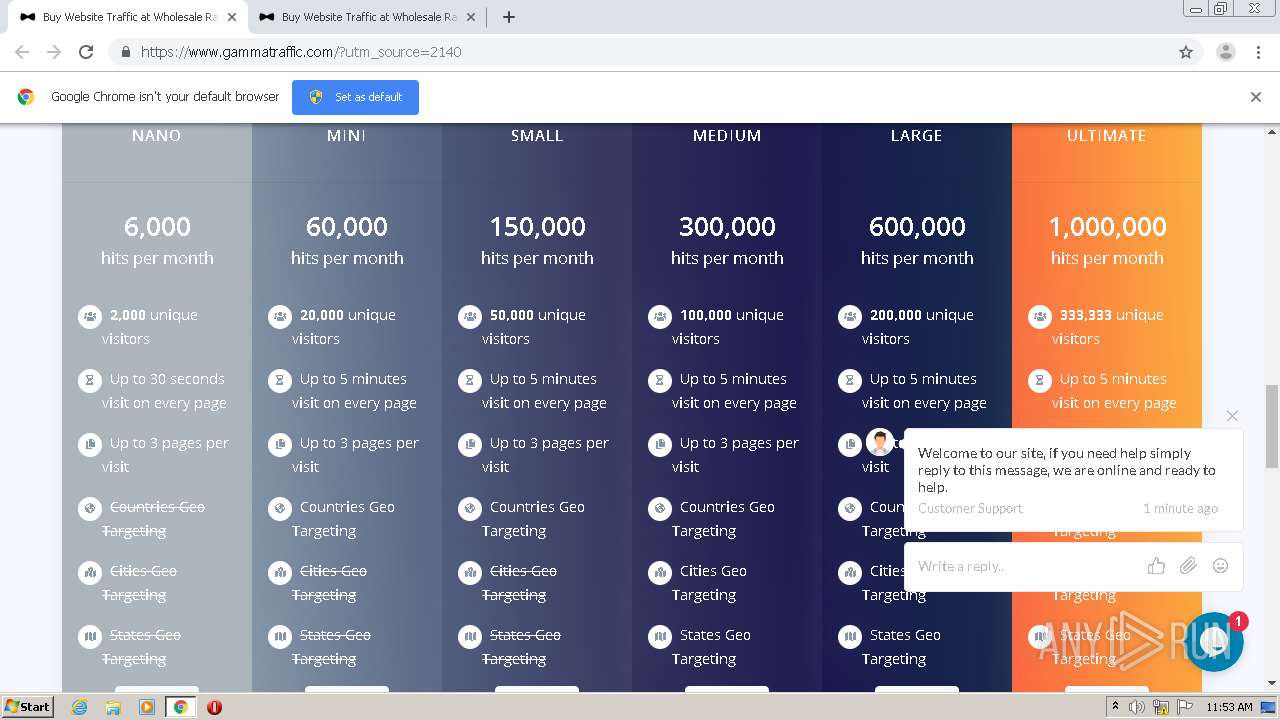Screen dimensions: 1280x720
Task: Click the 6,000 hits per month text
Action: 157,242
